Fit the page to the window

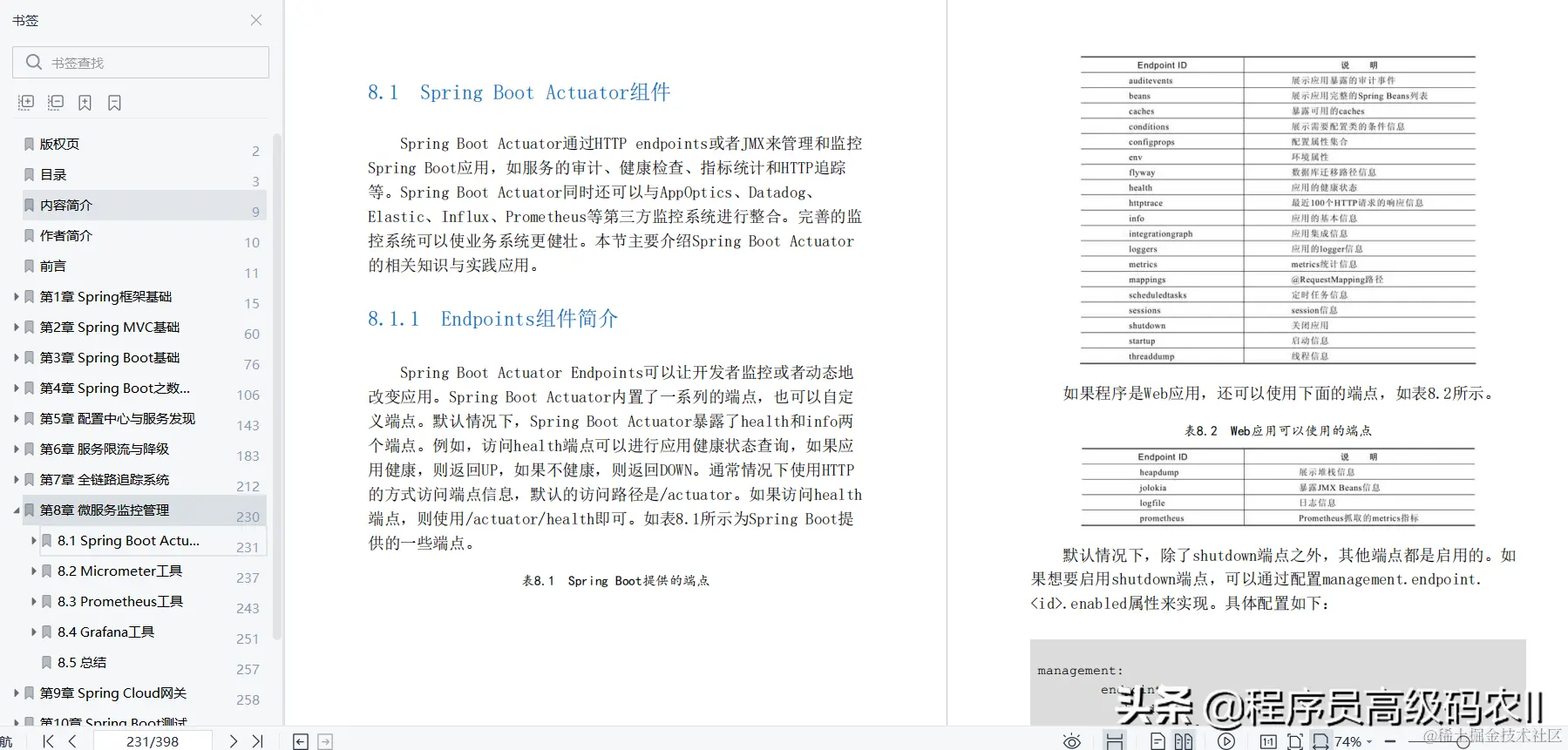(x=1295, y=741)
